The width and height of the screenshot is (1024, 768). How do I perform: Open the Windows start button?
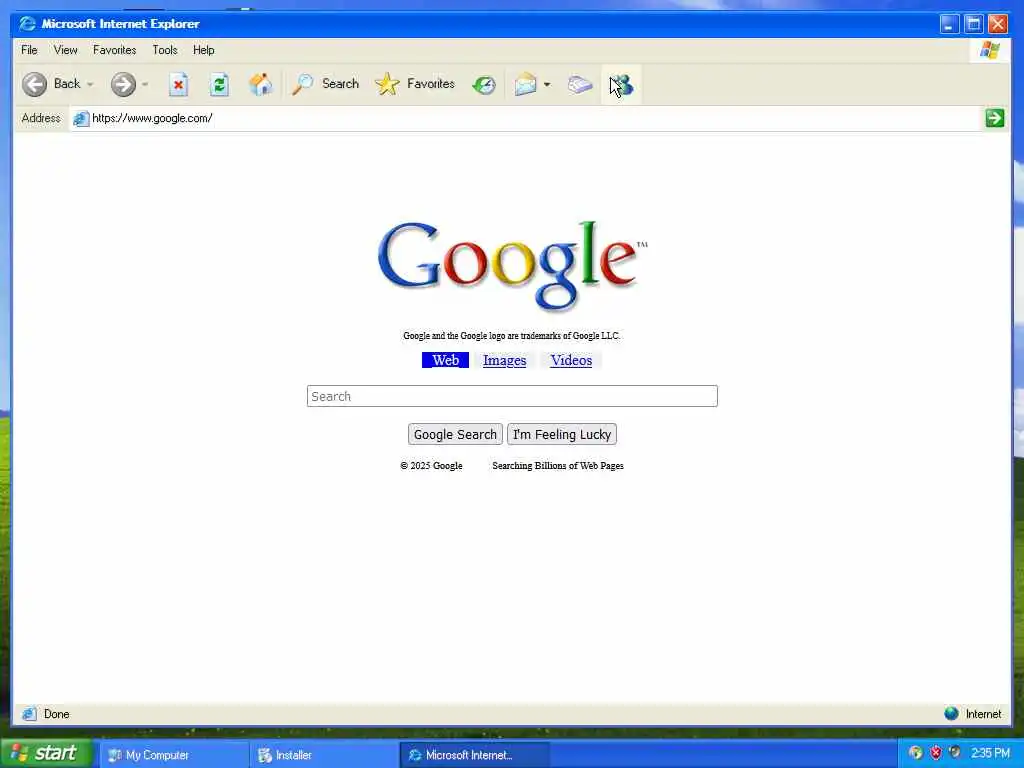click(46, 754)
